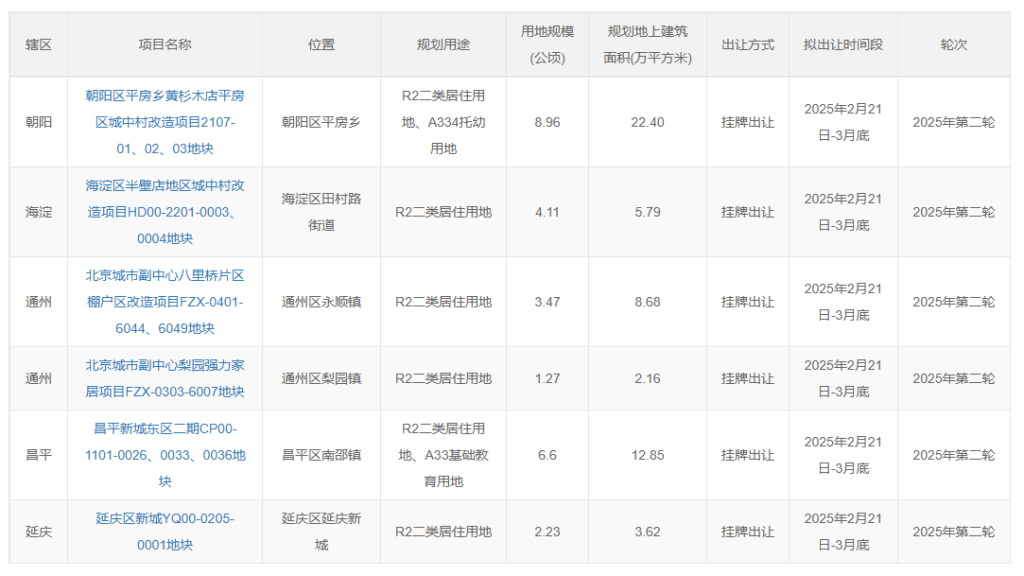Open the 昌平新城东区二期CP00 project link
The image size is (1024, 576).
click(165, 455)
